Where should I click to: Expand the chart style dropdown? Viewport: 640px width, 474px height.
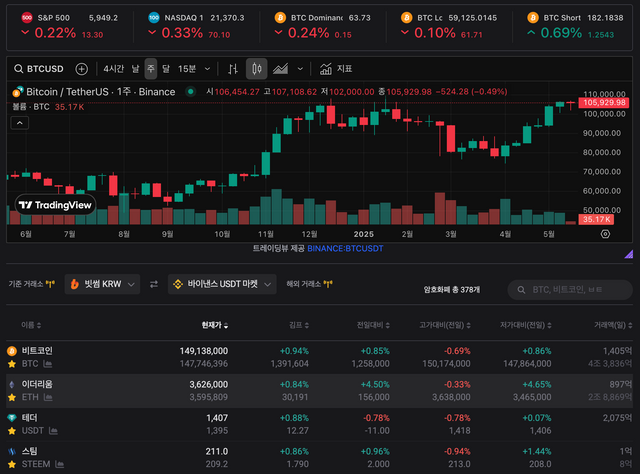tap(300, 69)
